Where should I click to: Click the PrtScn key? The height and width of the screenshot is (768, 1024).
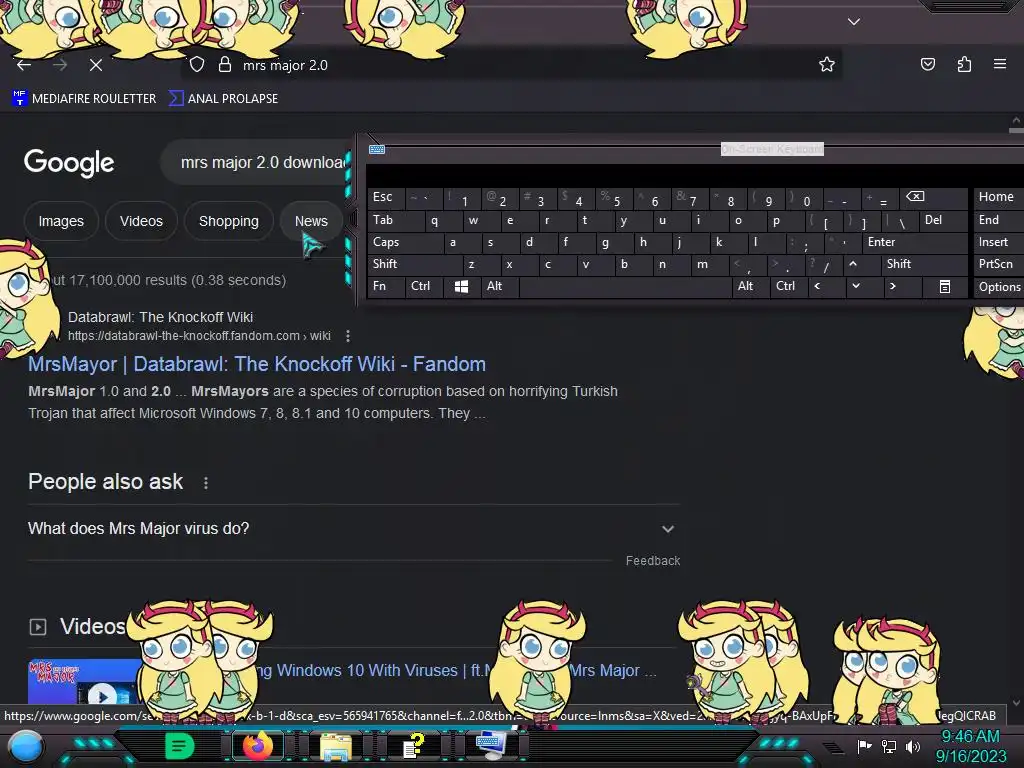click(999, 264)
